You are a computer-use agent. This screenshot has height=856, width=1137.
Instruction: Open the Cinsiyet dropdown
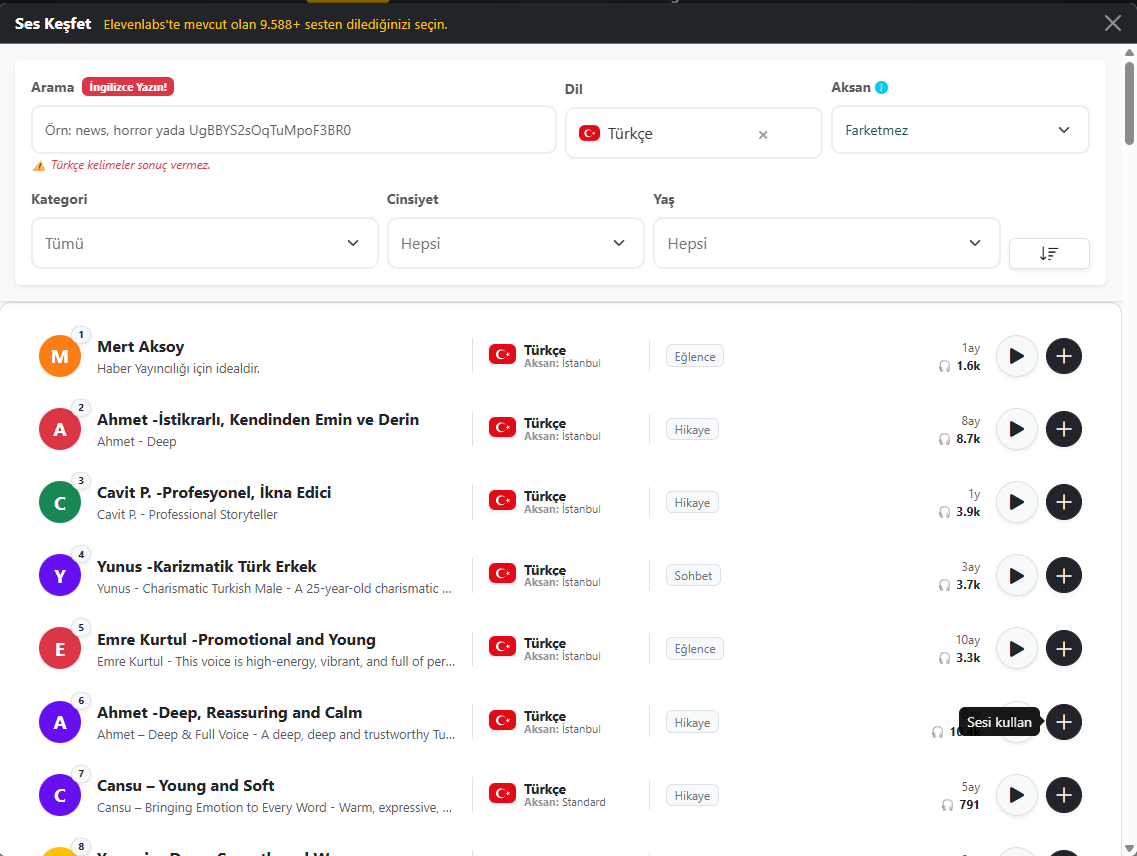tap(515, 243)
